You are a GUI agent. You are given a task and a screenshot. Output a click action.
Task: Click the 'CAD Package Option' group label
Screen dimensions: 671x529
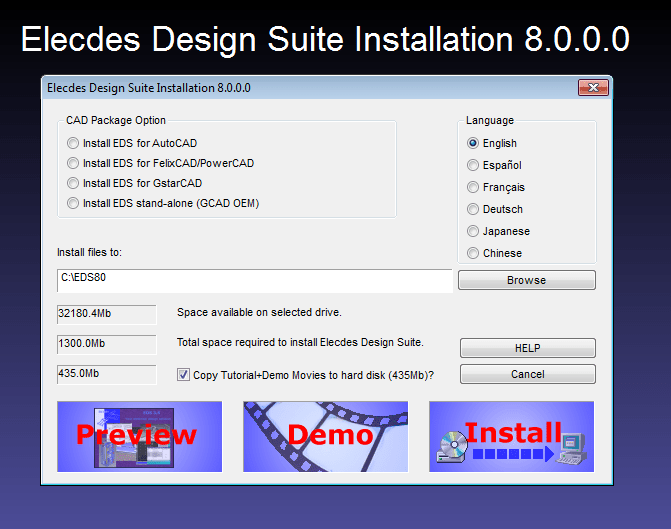tap(116, 120)
